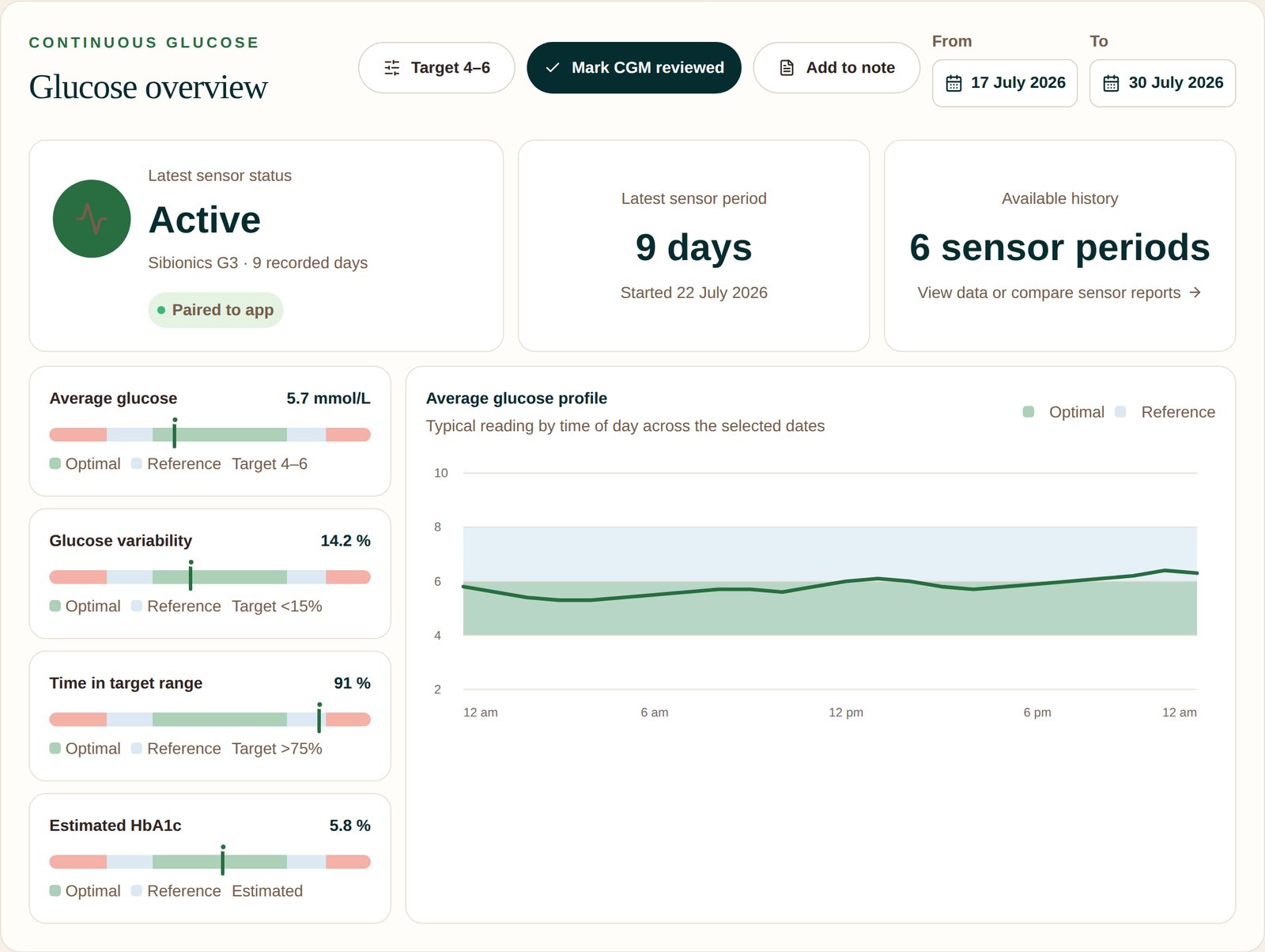This screenshot has height=952, width=1265.
Task: Open the From date picker showing 17 July 2026
Action: click(1005, 83)
